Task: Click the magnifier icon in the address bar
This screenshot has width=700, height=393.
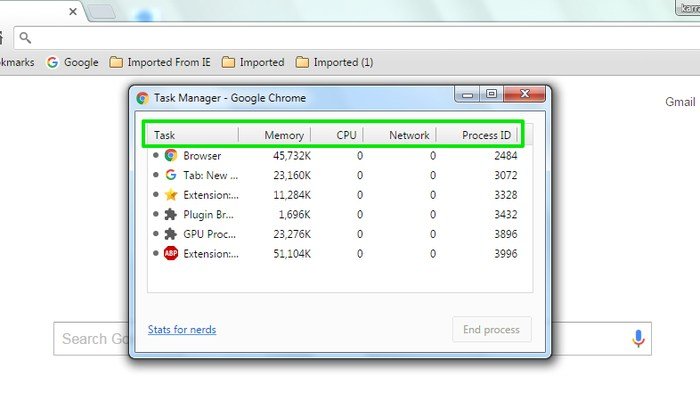Action: [25, 38]
